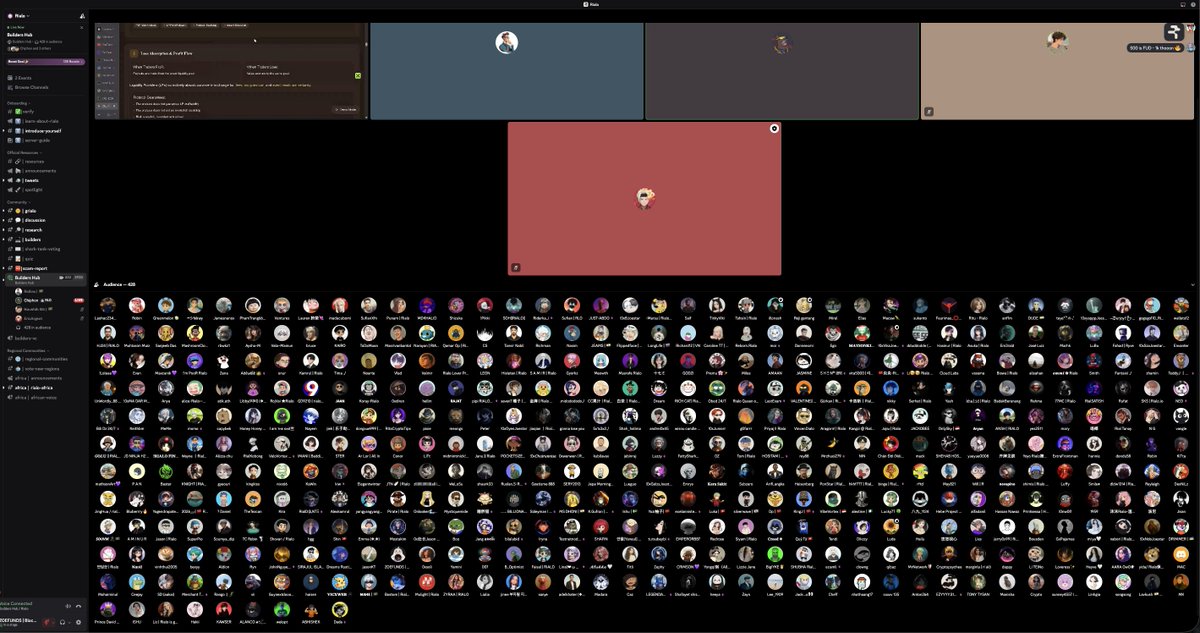Viewport: 1200px width, 633px height.
Task: Click audience member Robin's avatar
Action: coord(137,305)
